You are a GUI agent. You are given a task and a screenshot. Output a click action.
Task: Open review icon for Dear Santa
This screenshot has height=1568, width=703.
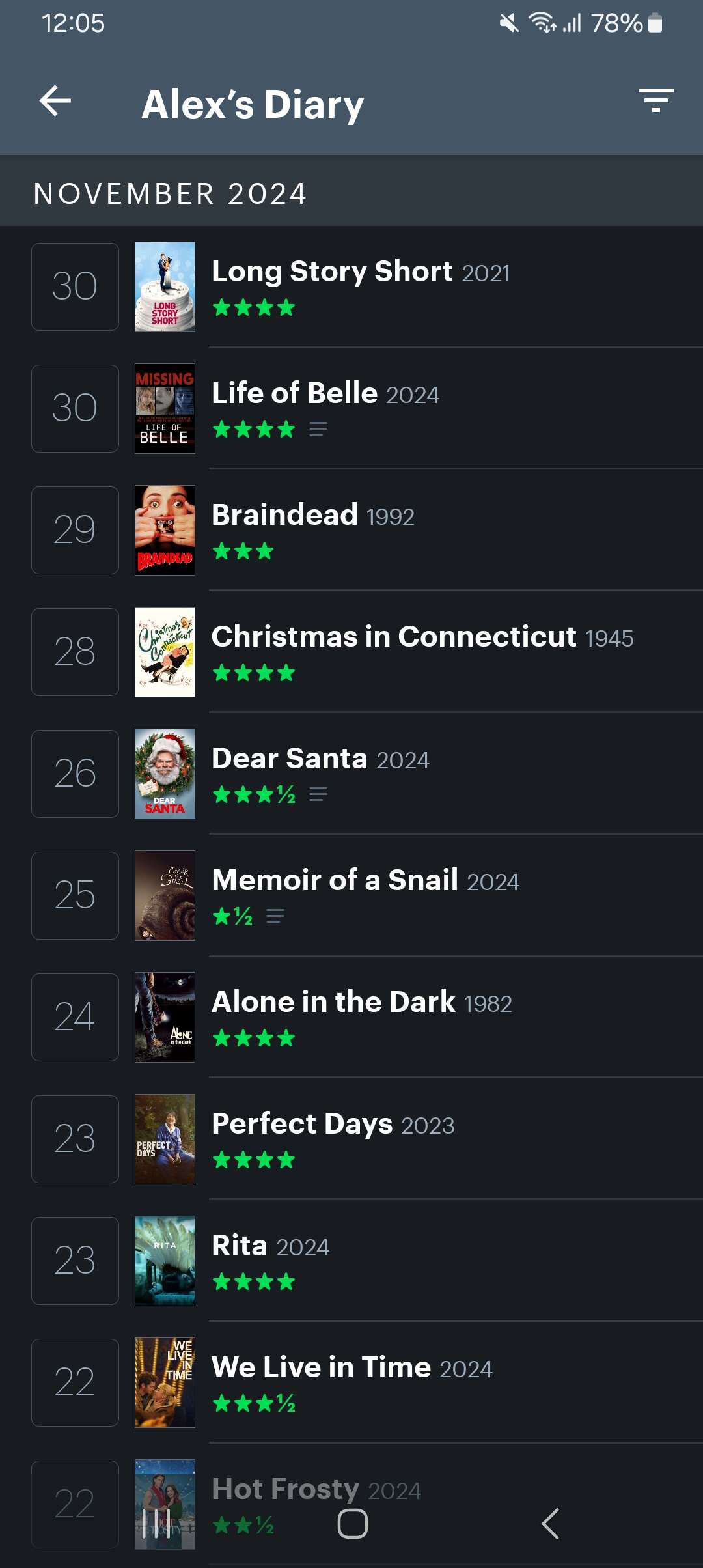point(318,794)
